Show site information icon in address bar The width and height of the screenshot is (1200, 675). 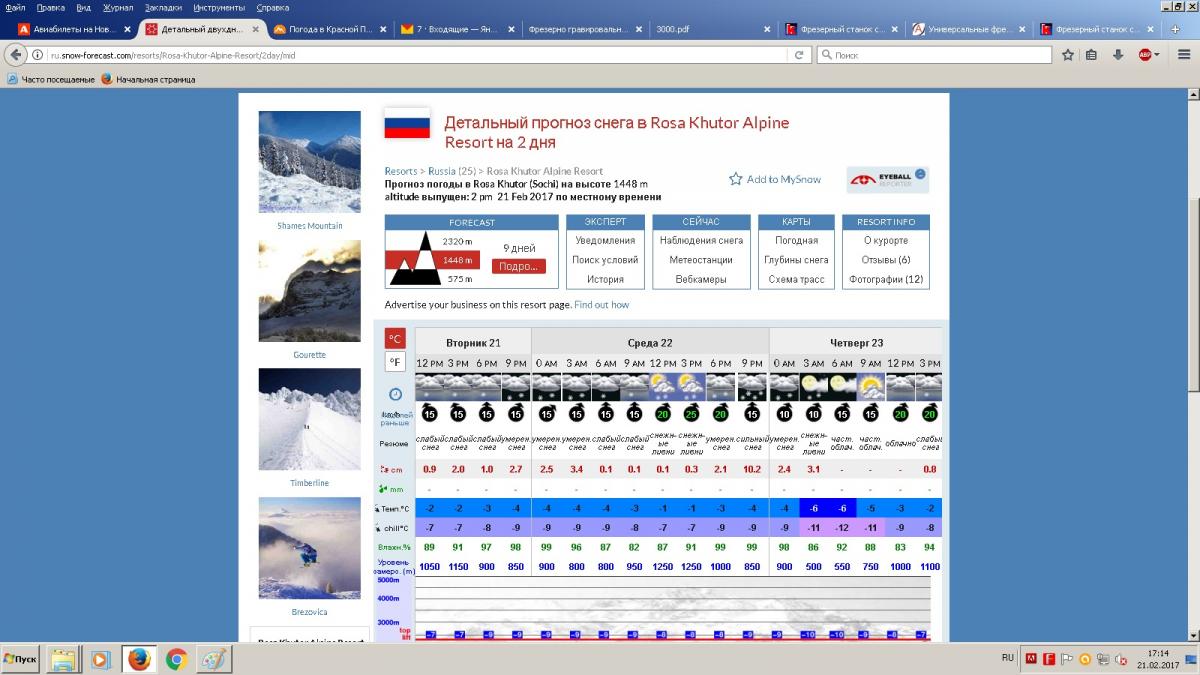pyautogui.click(x=39, y=55)
